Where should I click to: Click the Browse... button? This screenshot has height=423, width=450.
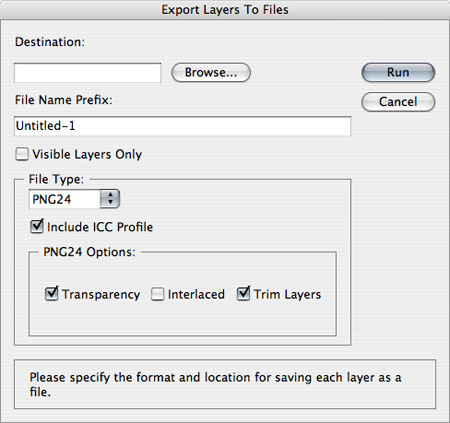point(211,72)
